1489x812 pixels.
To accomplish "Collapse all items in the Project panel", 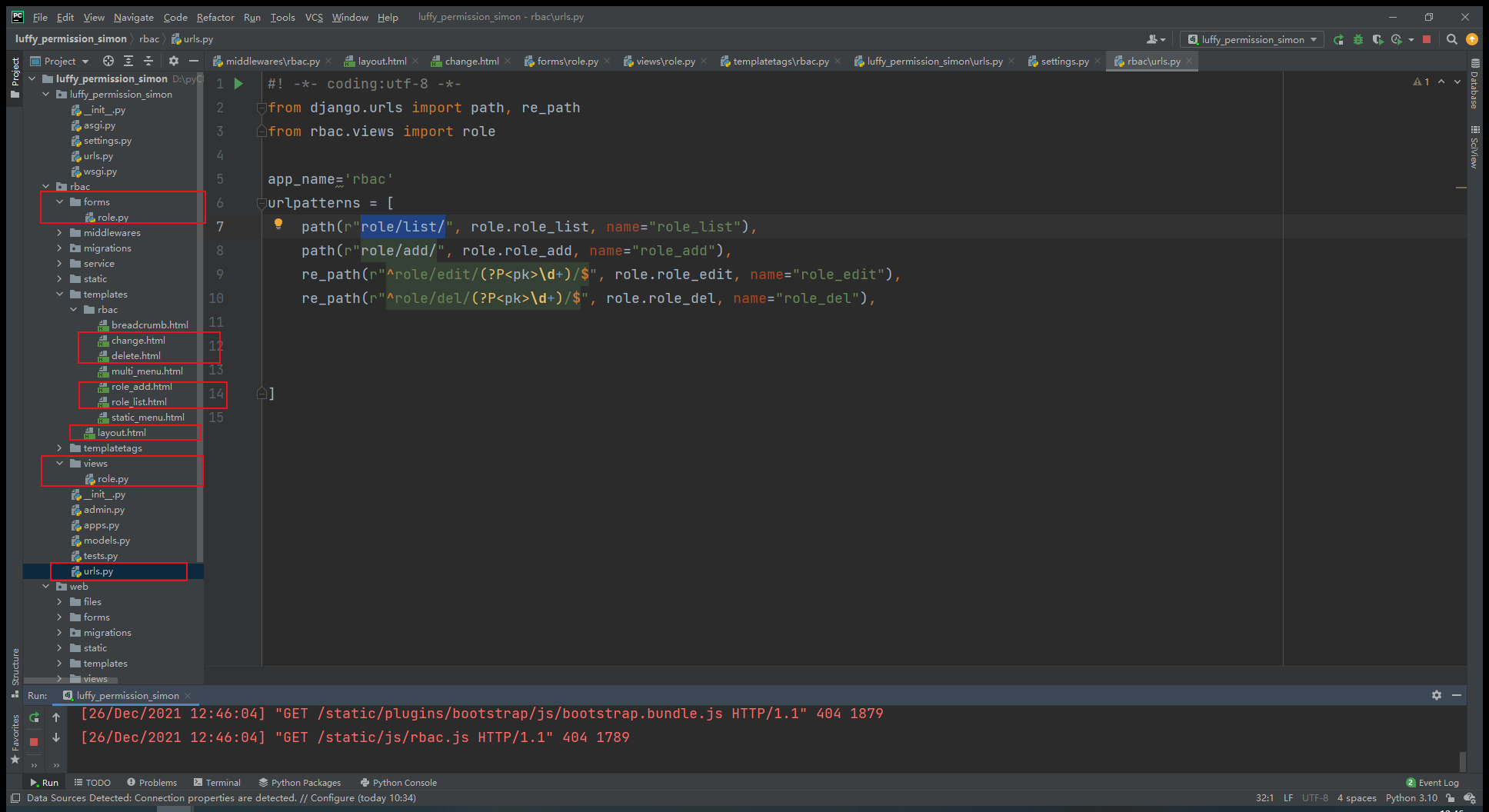I will point(148,61).
